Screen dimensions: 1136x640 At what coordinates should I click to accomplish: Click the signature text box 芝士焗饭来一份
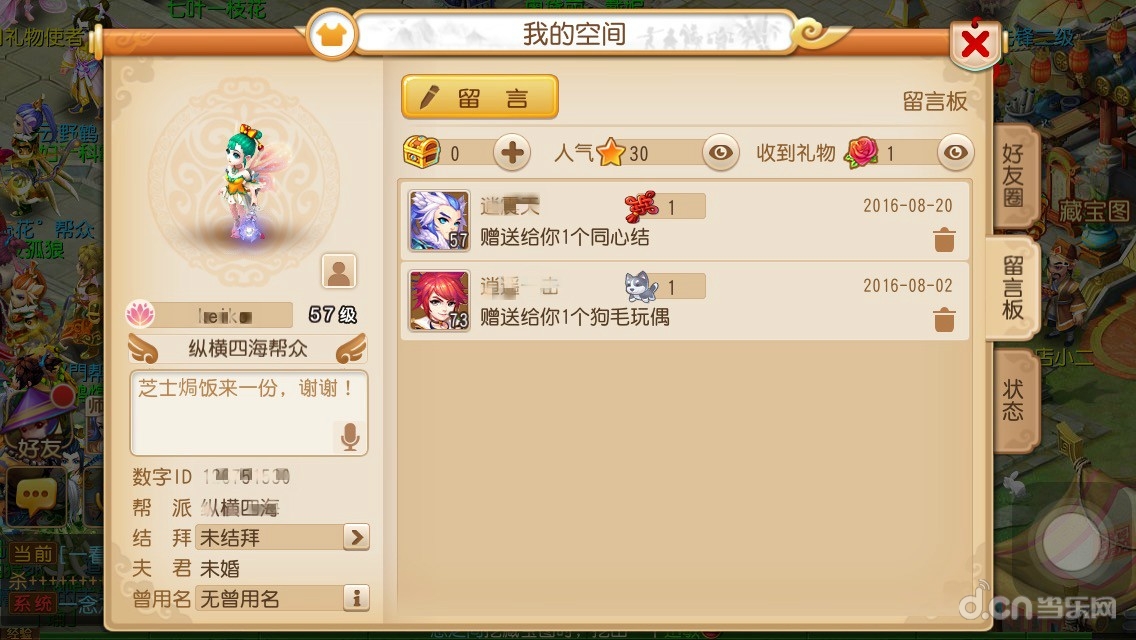[x=248, y=413]
